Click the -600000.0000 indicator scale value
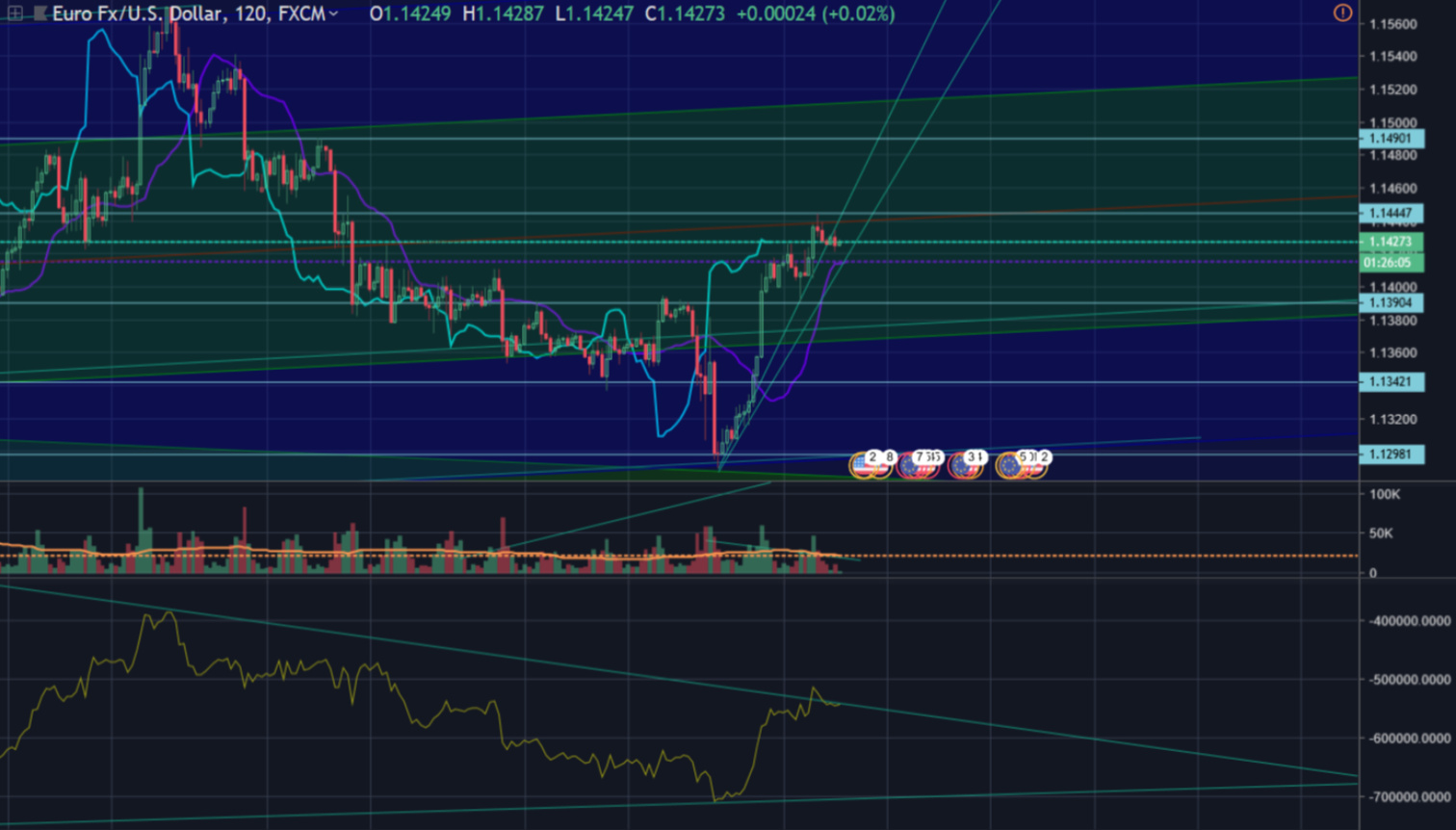Viewport: 1456px width, 830px height. pos(1409,739)
